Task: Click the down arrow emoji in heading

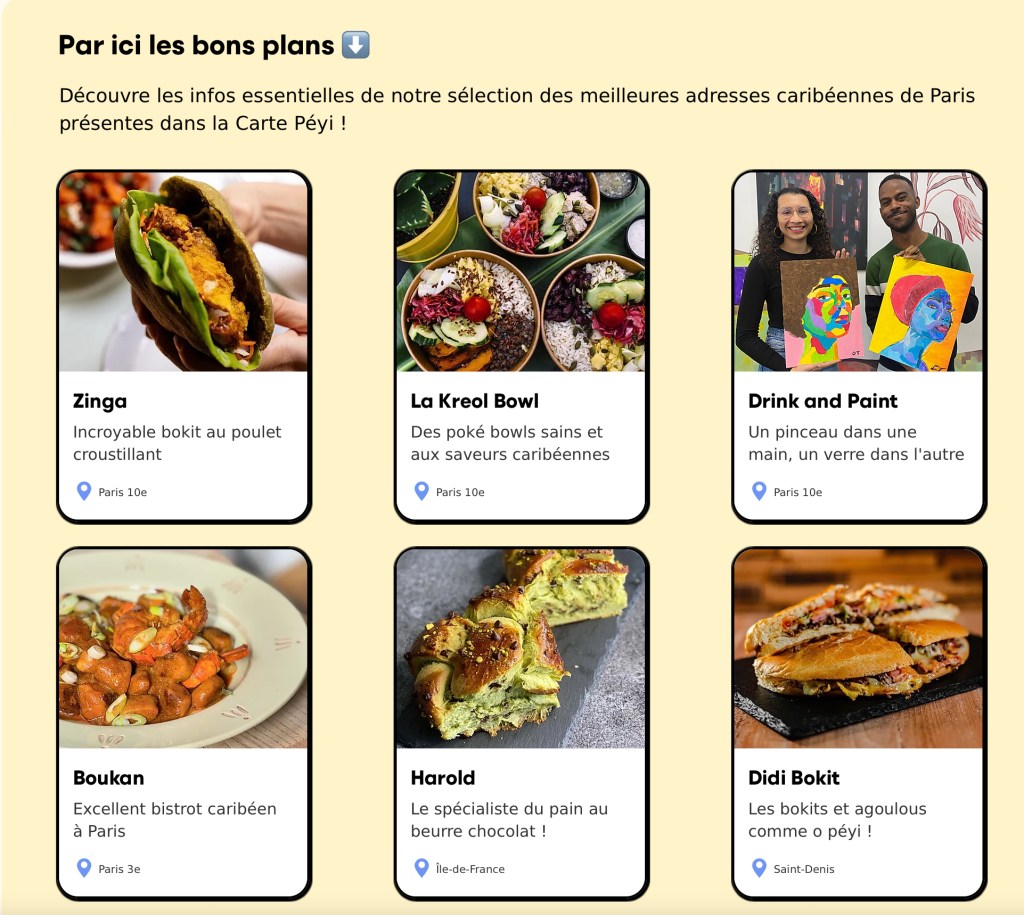Action: tap(356, 45)
